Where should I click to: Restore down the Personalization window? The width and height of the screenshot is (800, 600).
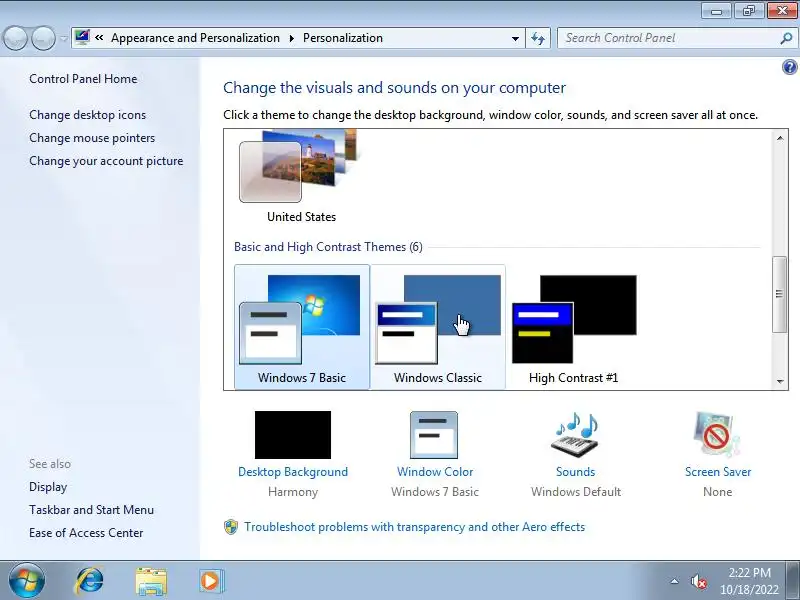[x=749, y=11]
